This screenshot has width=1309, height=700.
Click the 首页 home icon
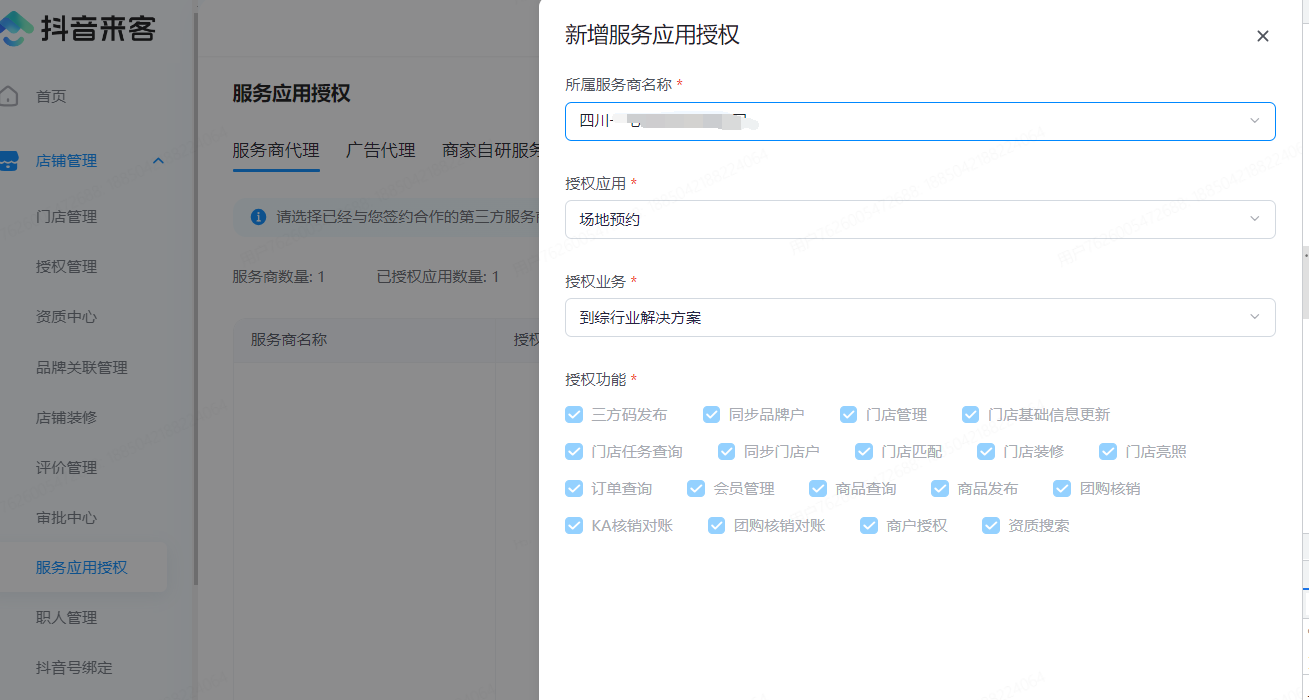9,96
